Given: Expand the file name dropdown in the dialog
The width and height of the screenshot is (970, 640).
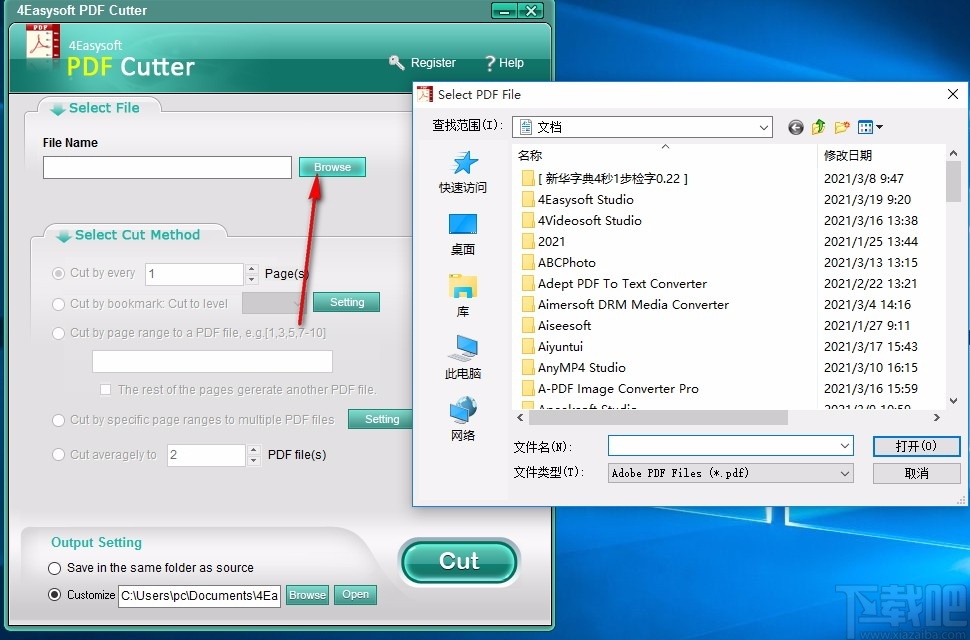Looking at the screenshot, I should (845, 445).
